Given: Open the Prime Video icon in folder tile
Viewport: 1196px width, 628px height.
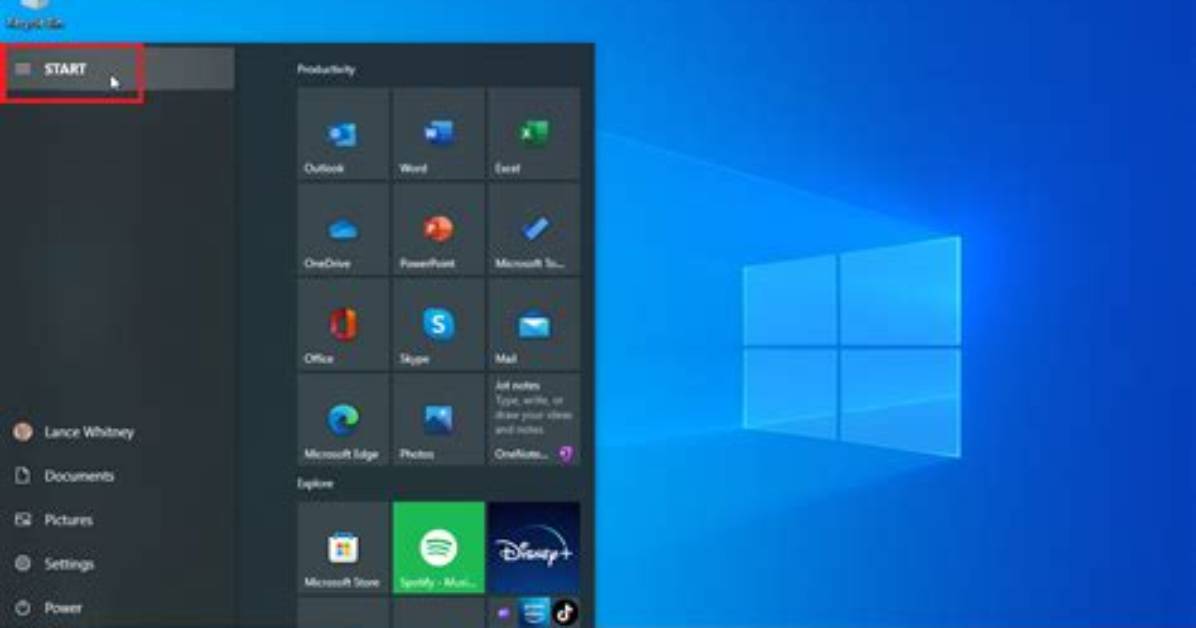Looking at the screenshot, I should 534,612.
